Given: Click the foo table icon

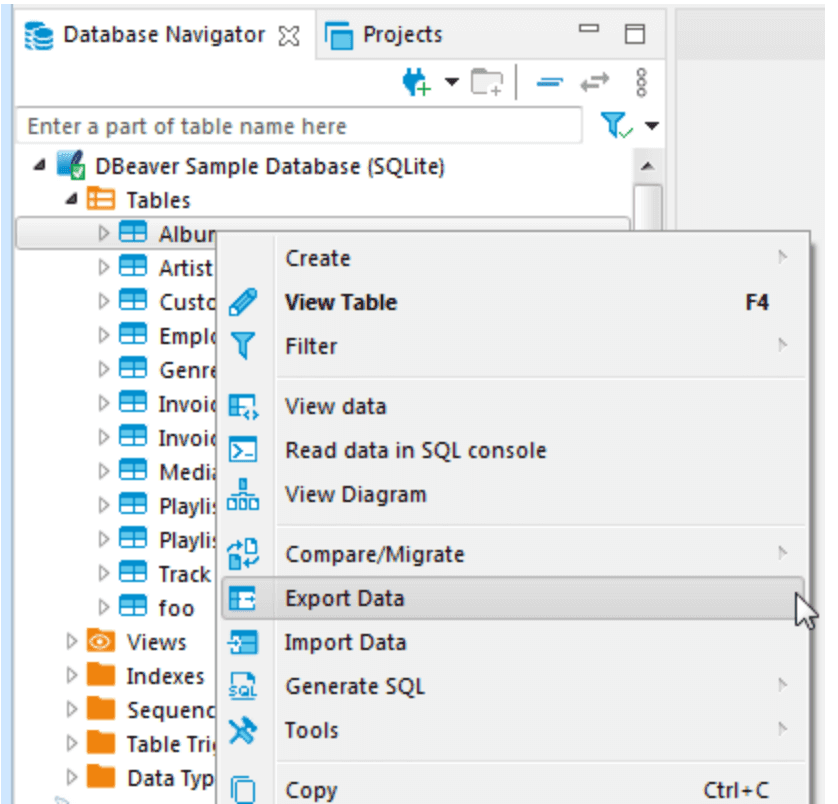Looking at the screenshot, I should click(133, 606).
